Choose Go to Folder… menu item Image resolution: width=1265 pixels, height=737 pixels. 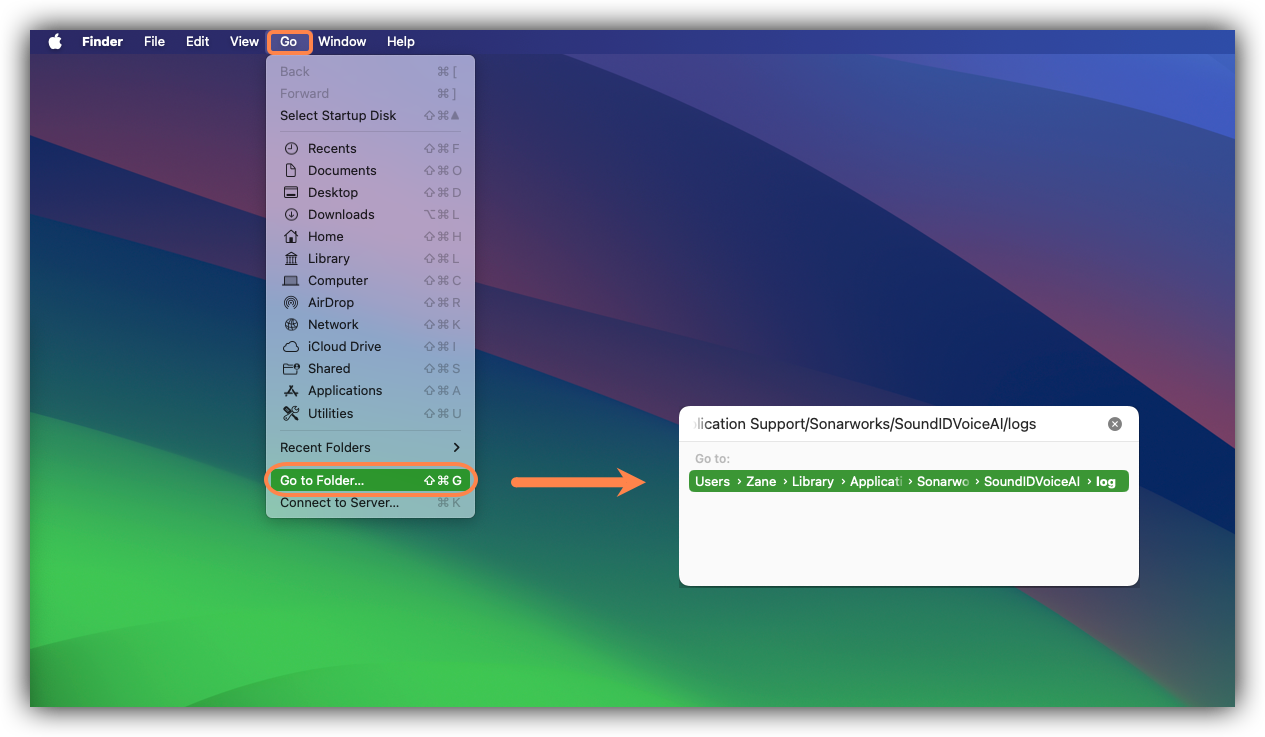pyautogui.click(x=370, y=481)
